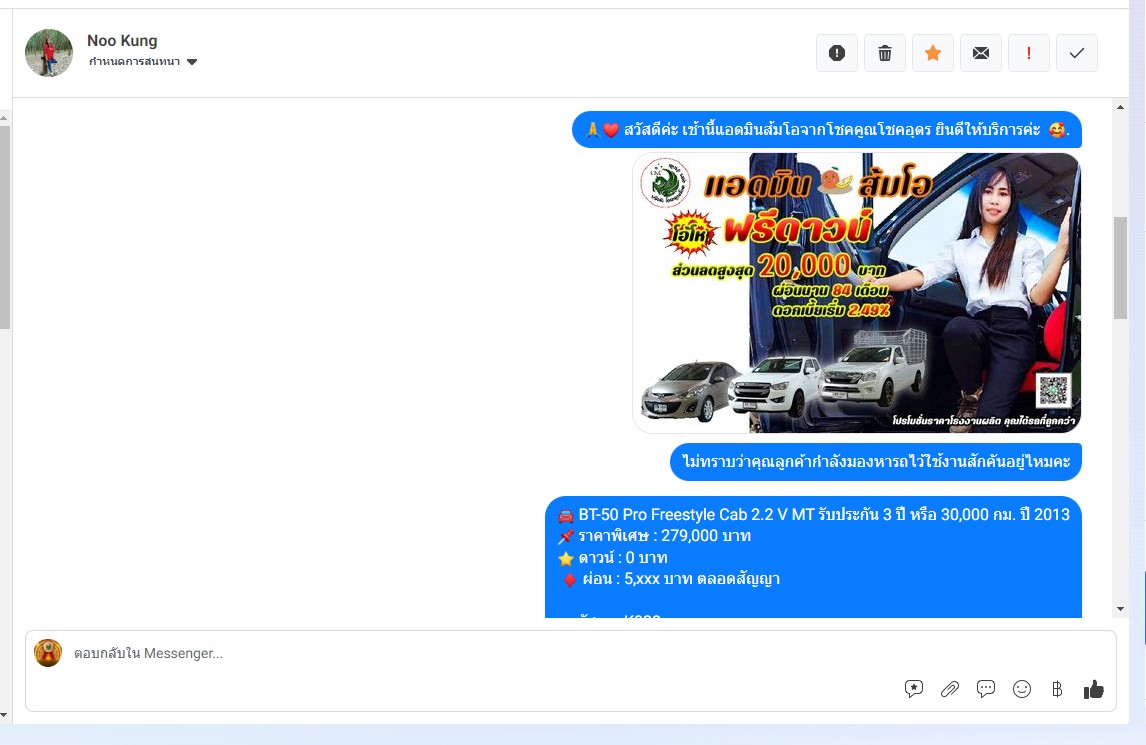This screenshot has width=1146, height=745.
Task: Delete conversation using the trash icon
Action: pyautogui.click(x=885, y=53)
